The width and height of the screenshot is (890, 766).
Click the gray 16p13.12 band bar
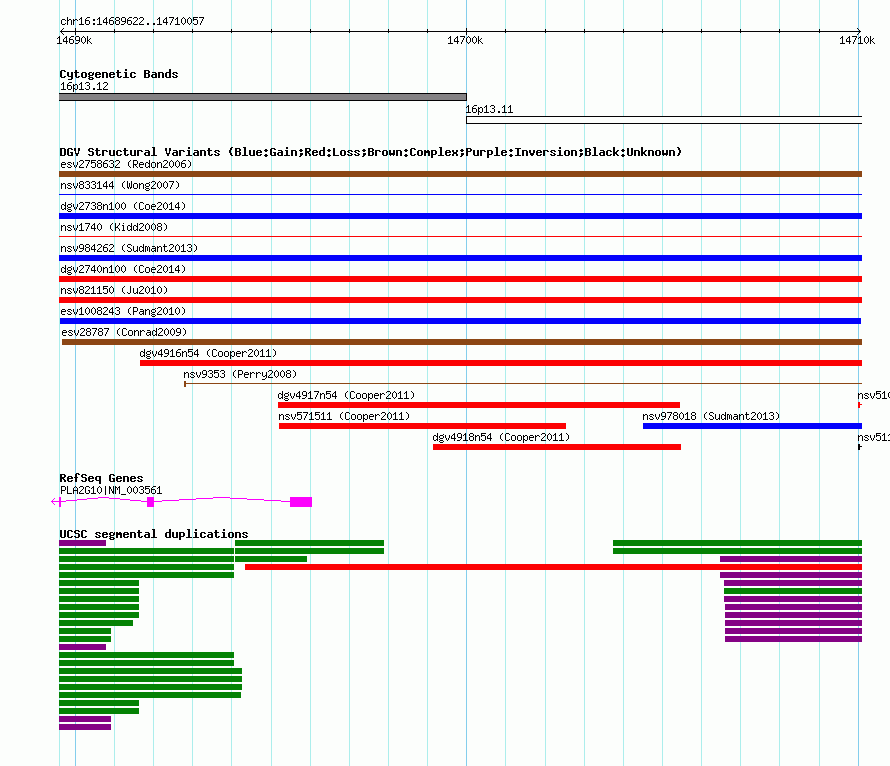pyautogui.click(x=263, y=97)
